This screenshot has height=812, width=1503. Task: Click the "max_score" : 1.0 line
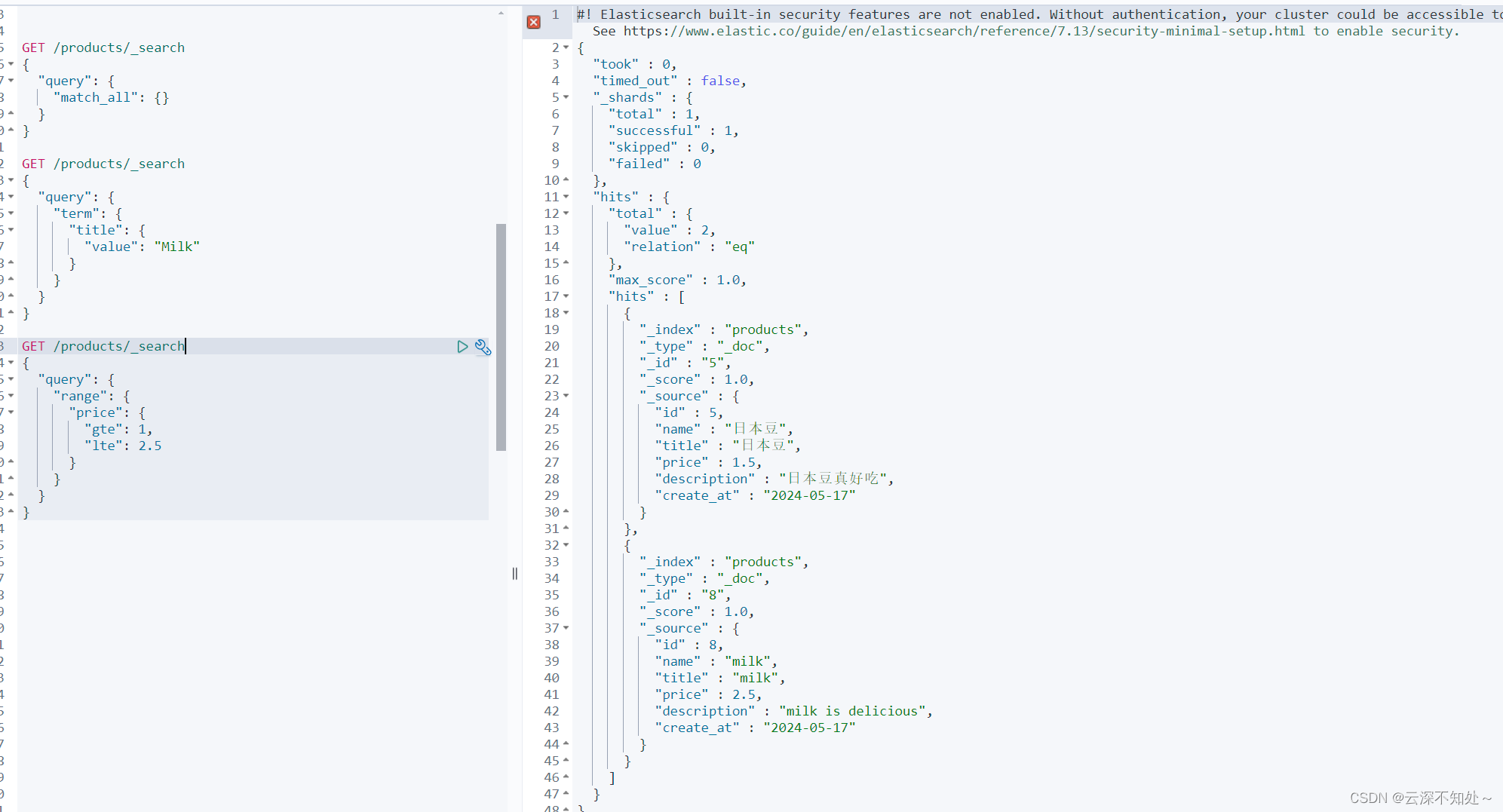pos(677,280)
